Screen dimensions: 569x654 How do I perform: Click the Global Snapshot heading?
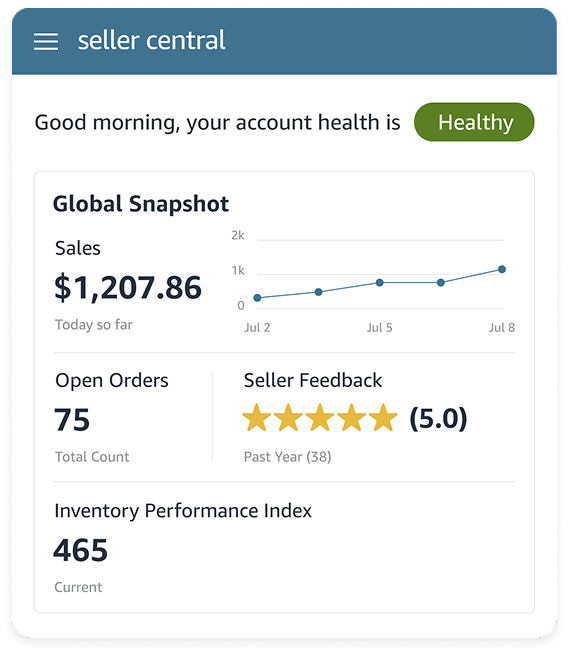click(x=141, y=204)
